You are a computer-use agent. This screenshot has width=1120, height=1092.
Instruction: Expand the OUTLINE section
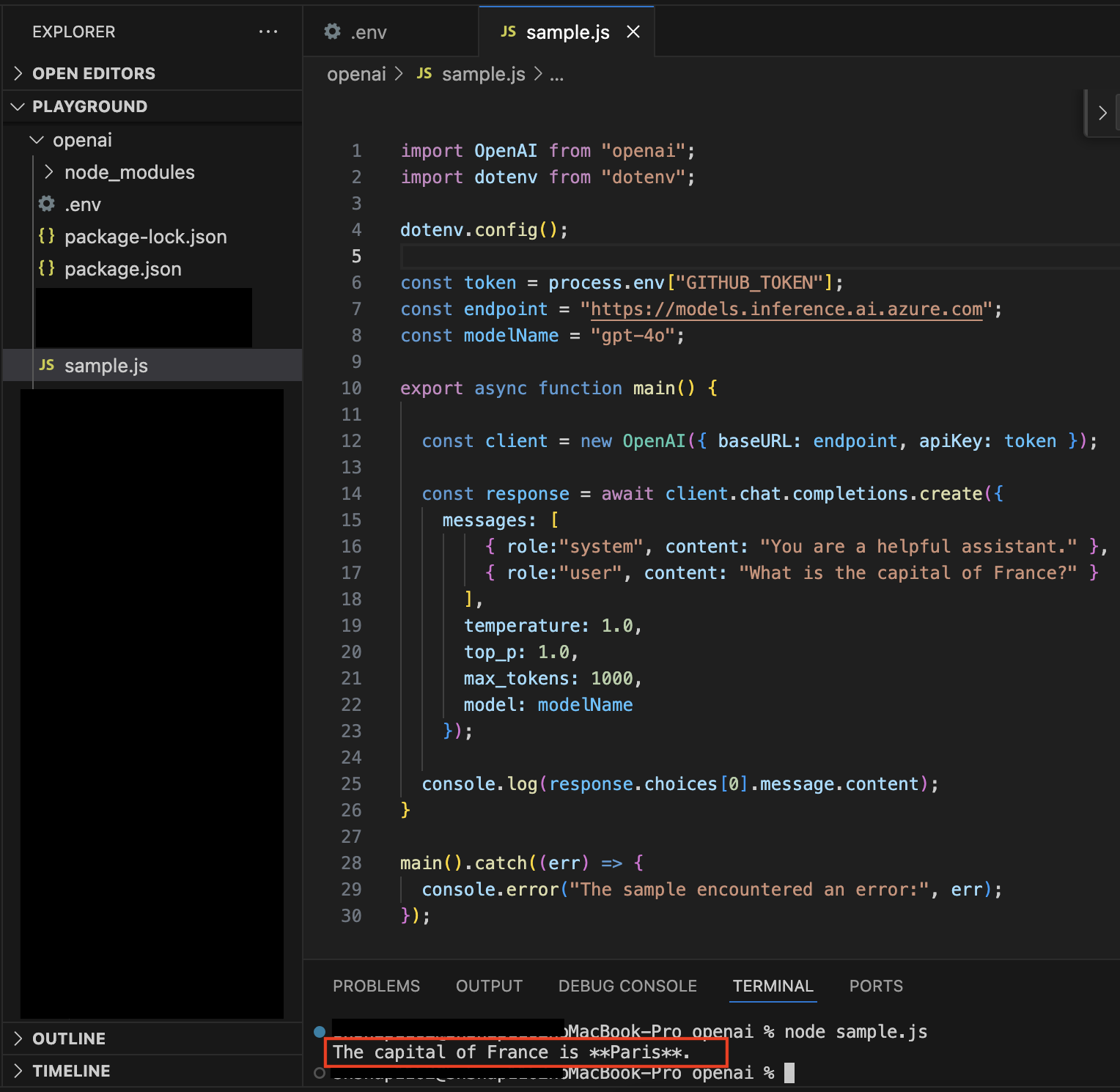tap(18, 1038)
